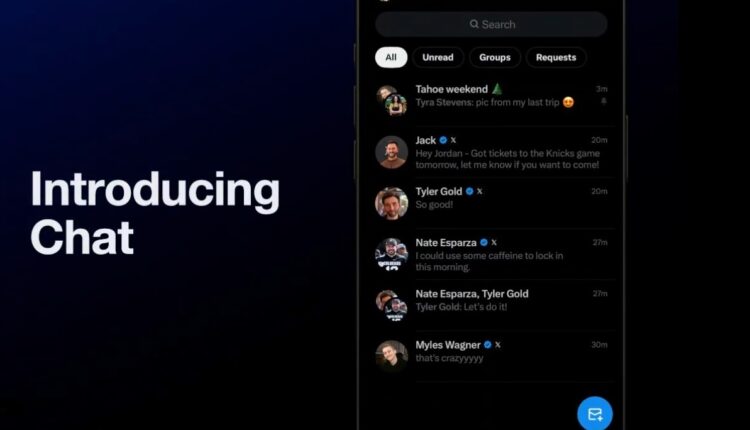Screen dimensions: 750x430
Task: Click Nate Esparza's blue verified badge
Action: click(x=484, y=243)
